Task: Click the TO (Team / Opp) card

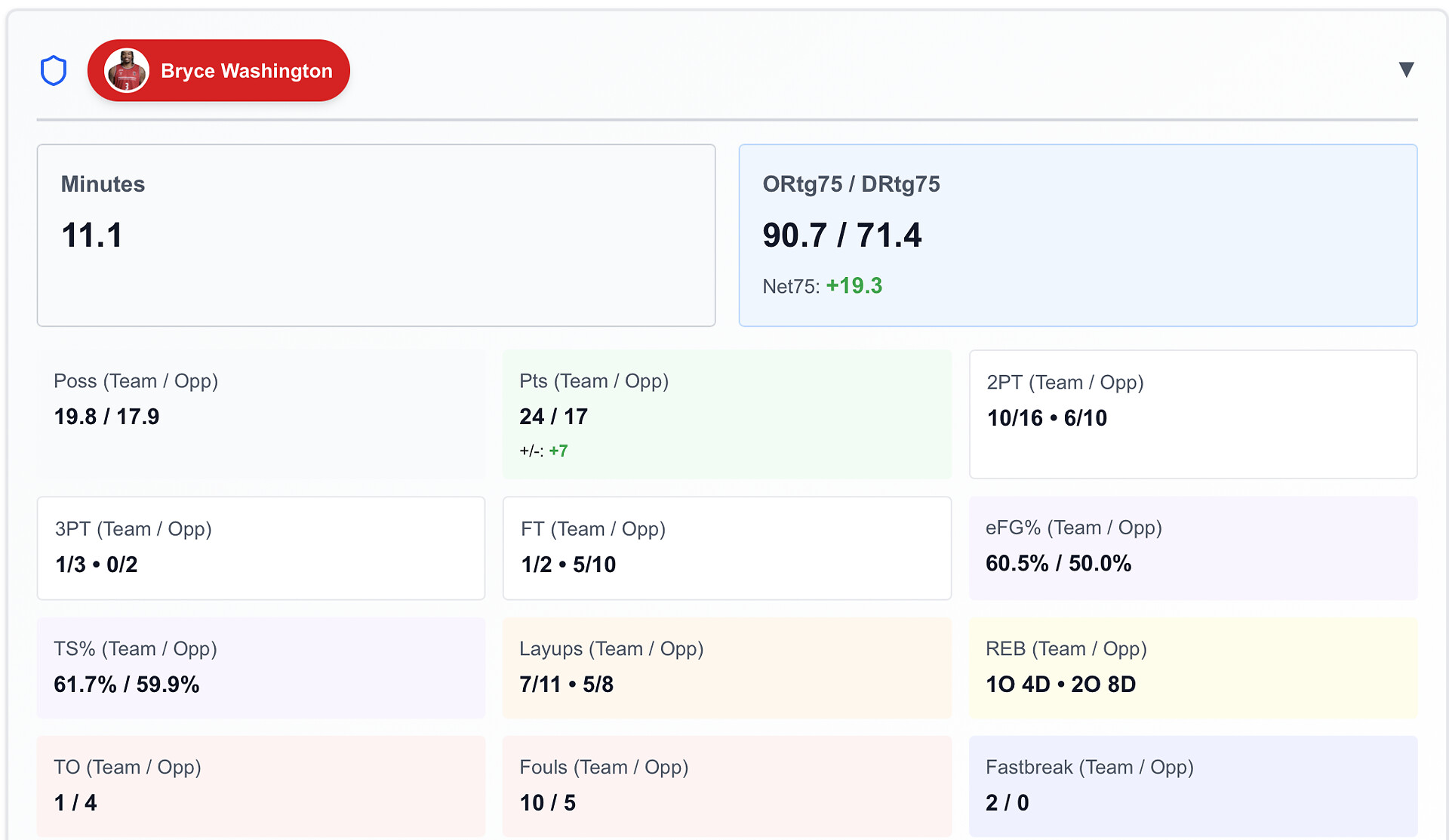Action: point(260,786)
